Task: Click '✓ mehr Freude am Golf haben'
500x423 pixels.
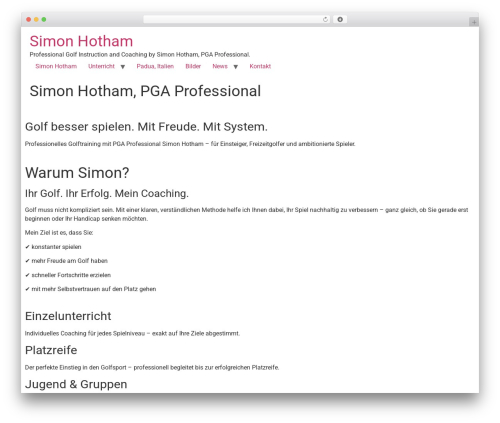Action: pyautogui.click(x=66, y=261)
